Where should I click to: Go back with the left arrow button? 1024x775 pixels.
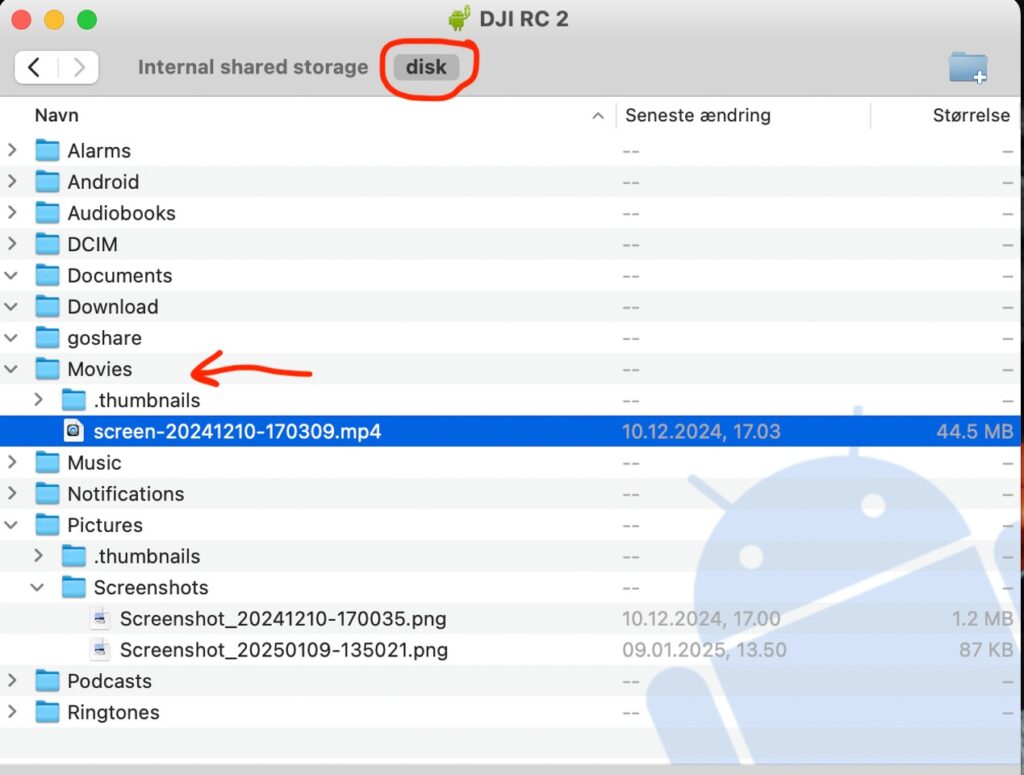pos(35,67)
